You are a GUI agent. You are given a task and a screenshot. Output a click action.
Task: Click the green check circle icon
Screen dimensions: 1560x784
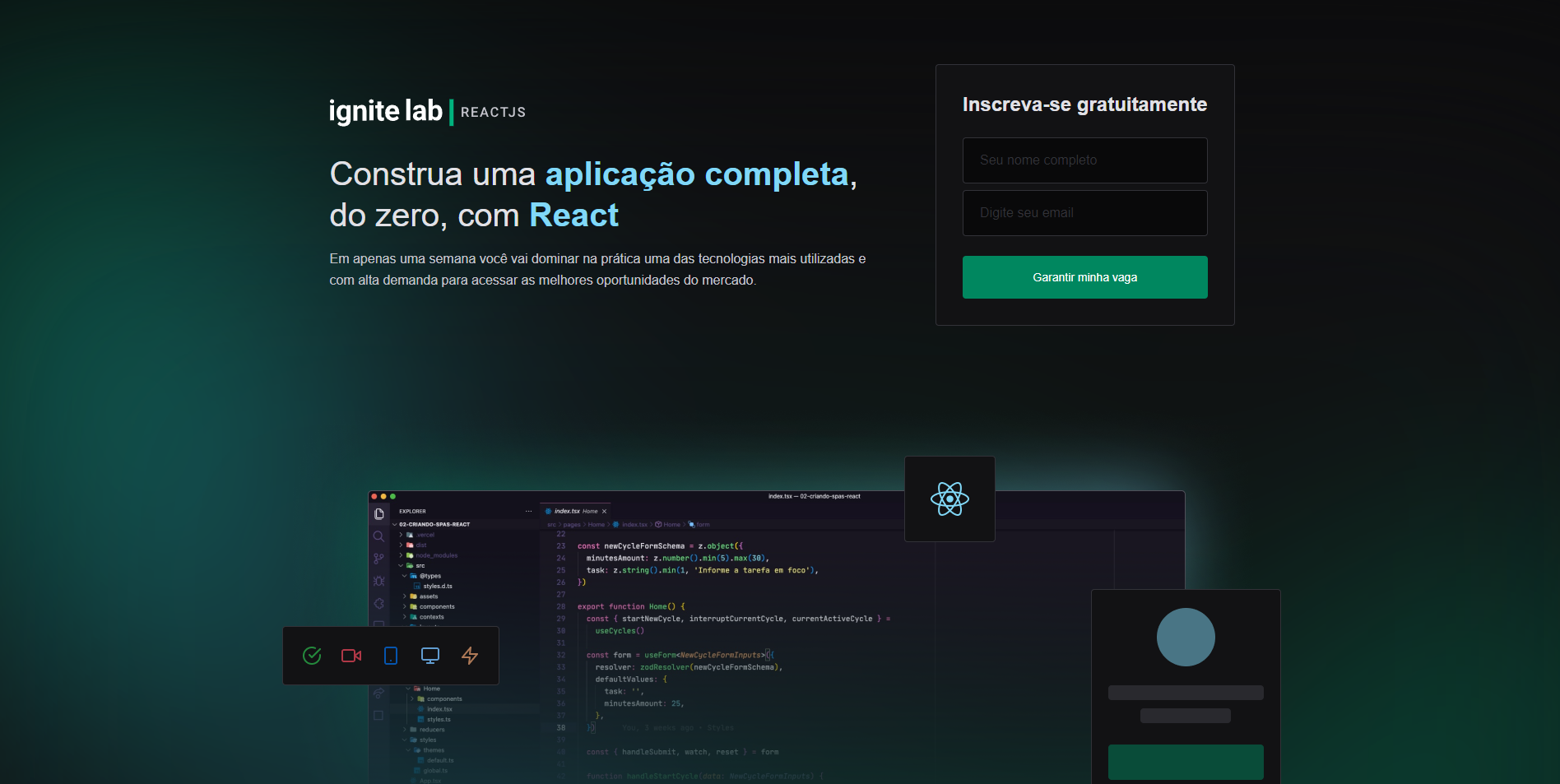click(x=312, y=656)
